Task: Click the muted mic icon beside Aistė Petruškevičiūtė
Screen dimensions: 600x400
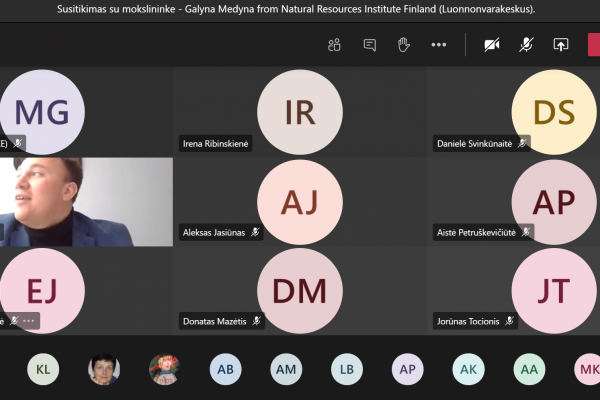Action: 526,232
